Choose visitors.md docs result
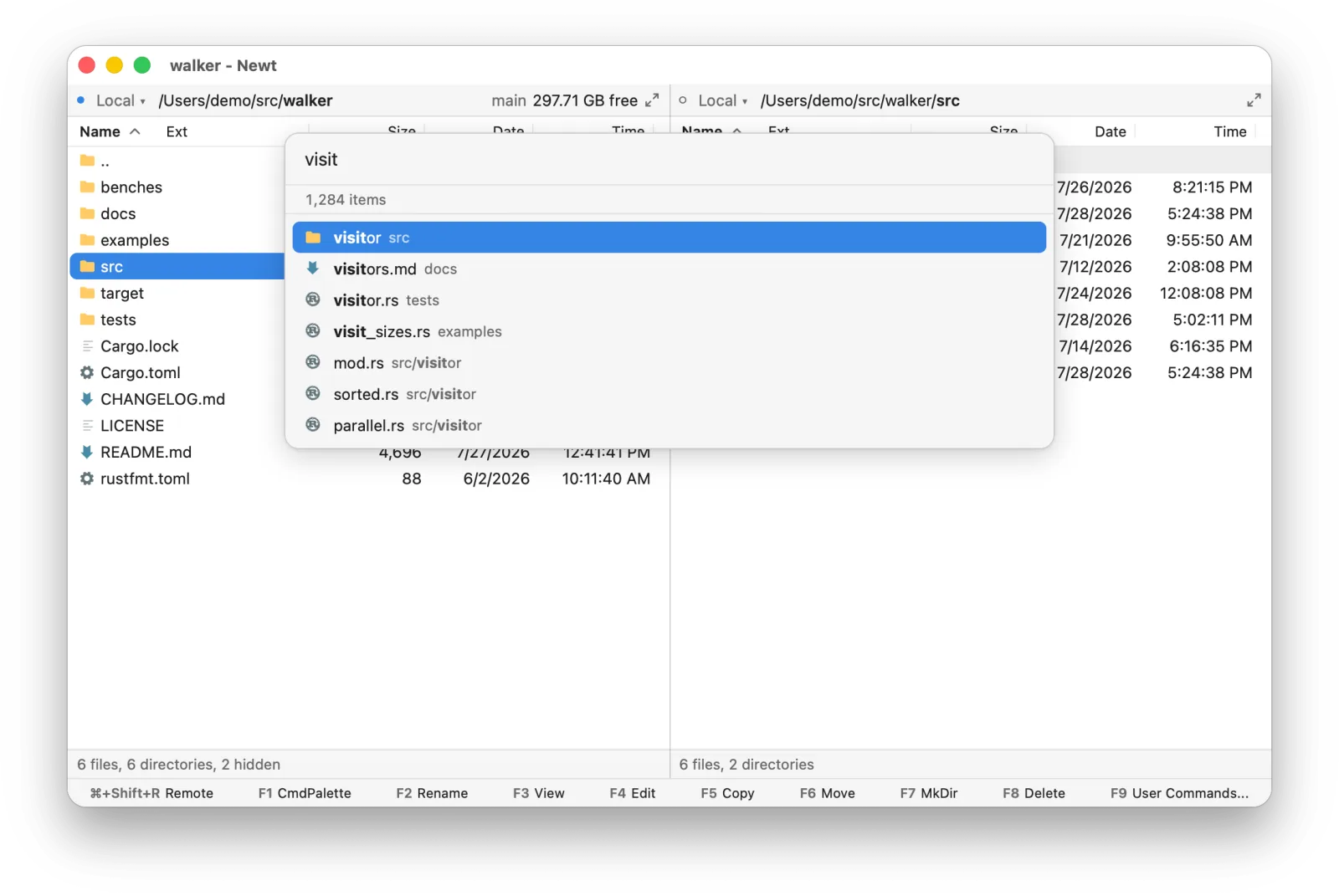Image resolution: width=1339 pixels, height=896 pixels. pyautogui.click(x=669, y=269)
